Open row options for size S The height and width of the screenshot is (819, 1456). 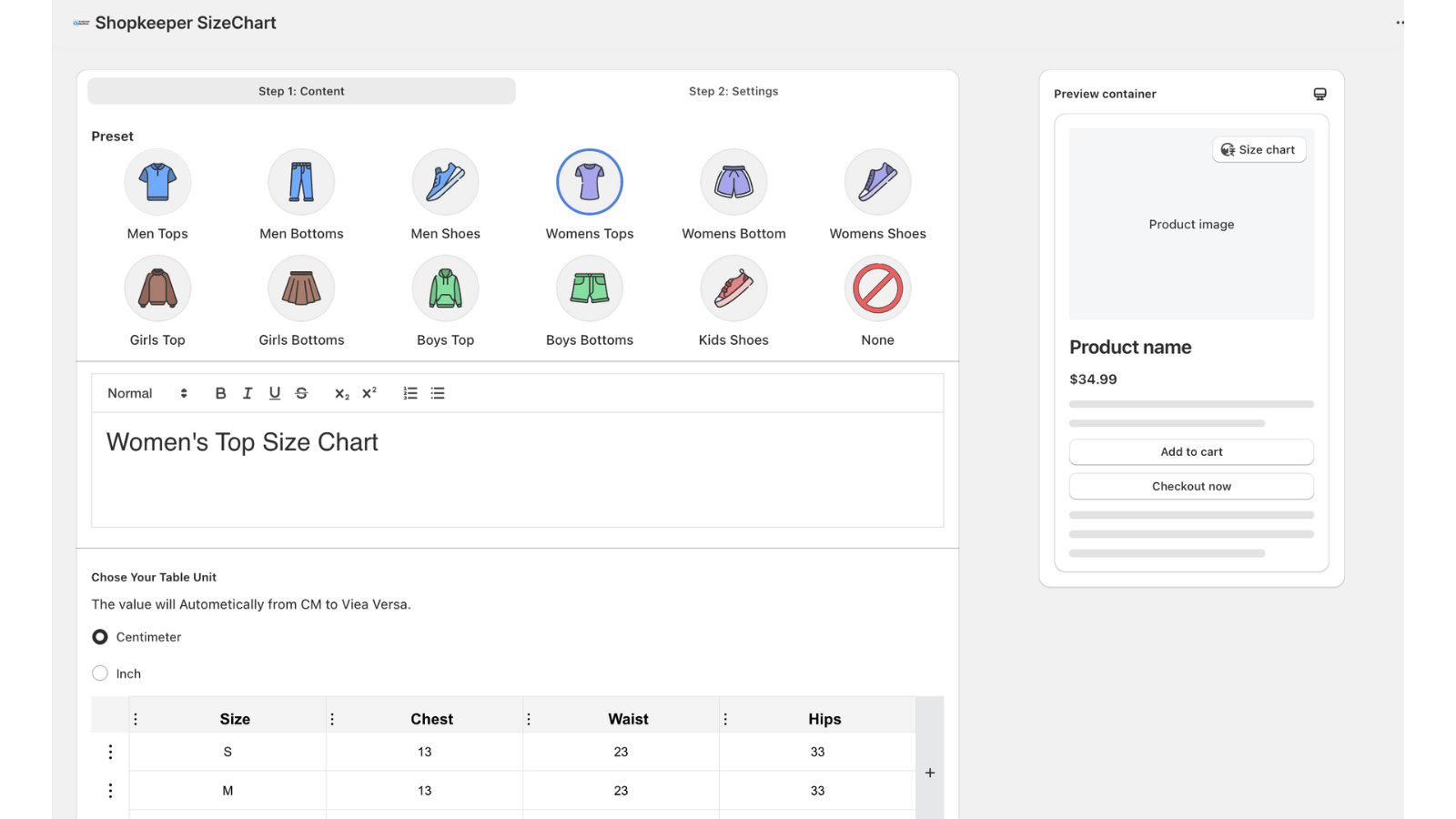110,752
